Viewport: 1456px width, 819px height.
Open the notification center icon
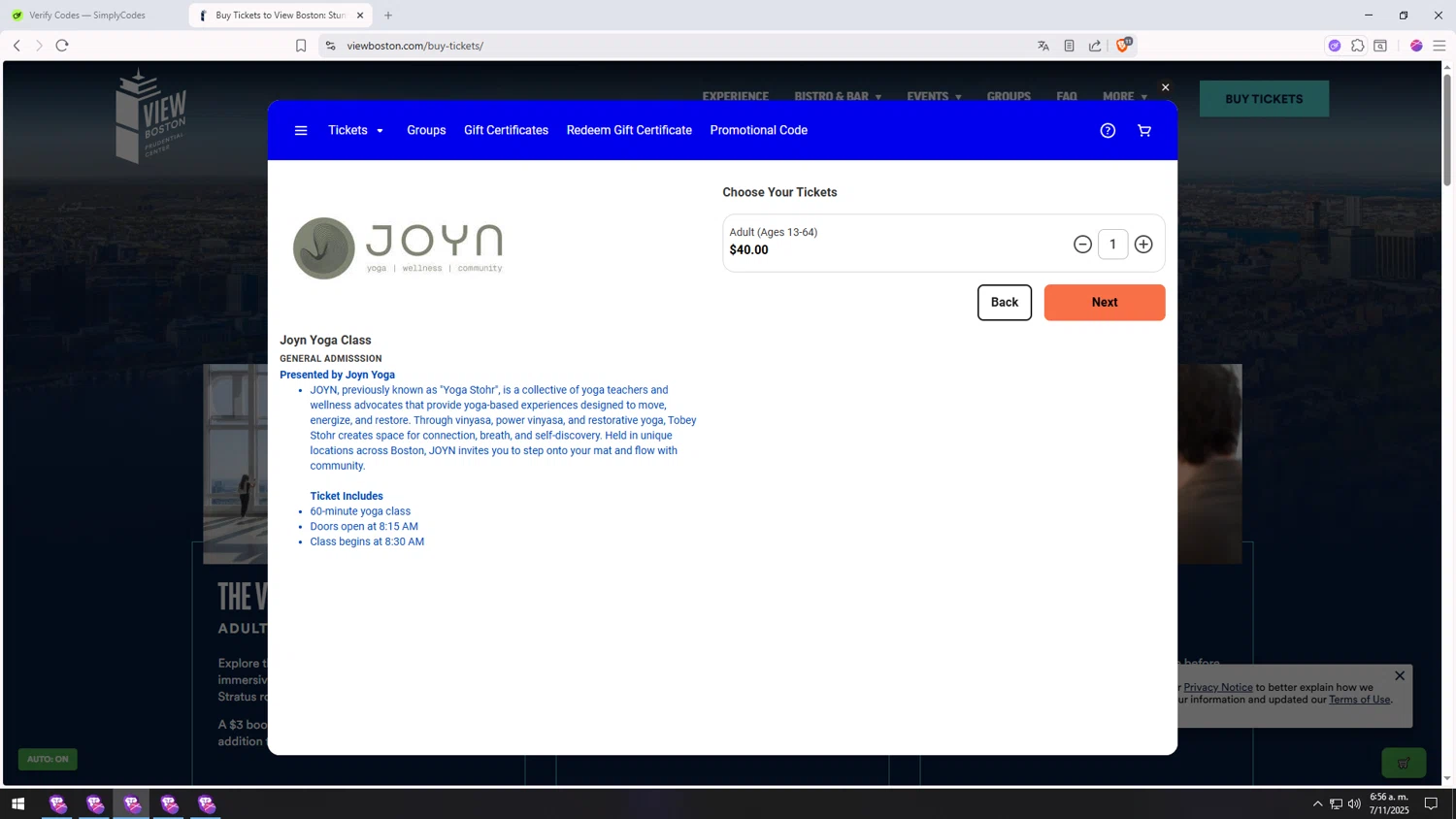tap(1431, 803)
